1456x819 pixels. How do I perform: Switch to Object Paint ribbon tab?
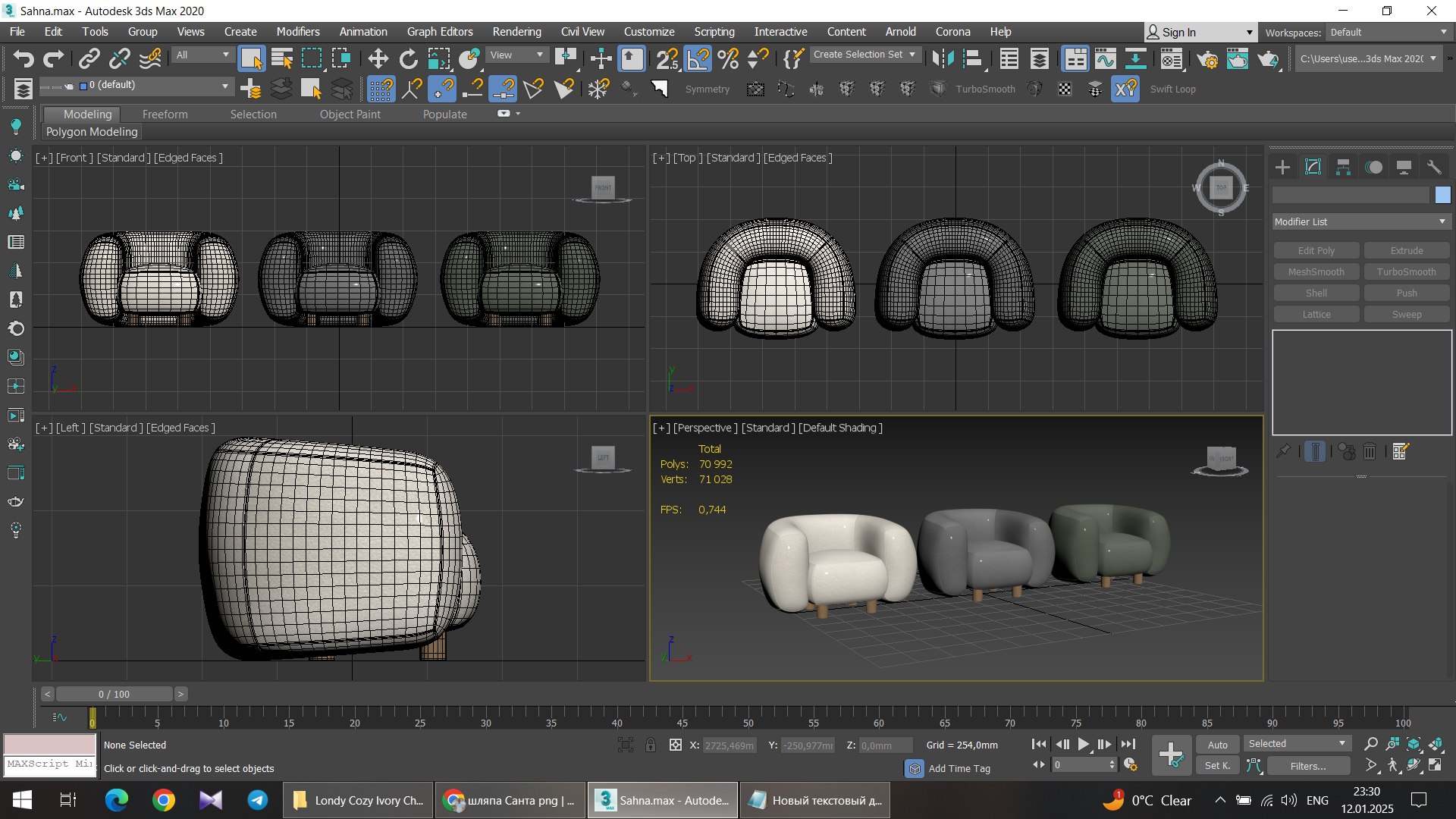click(350, 114)
